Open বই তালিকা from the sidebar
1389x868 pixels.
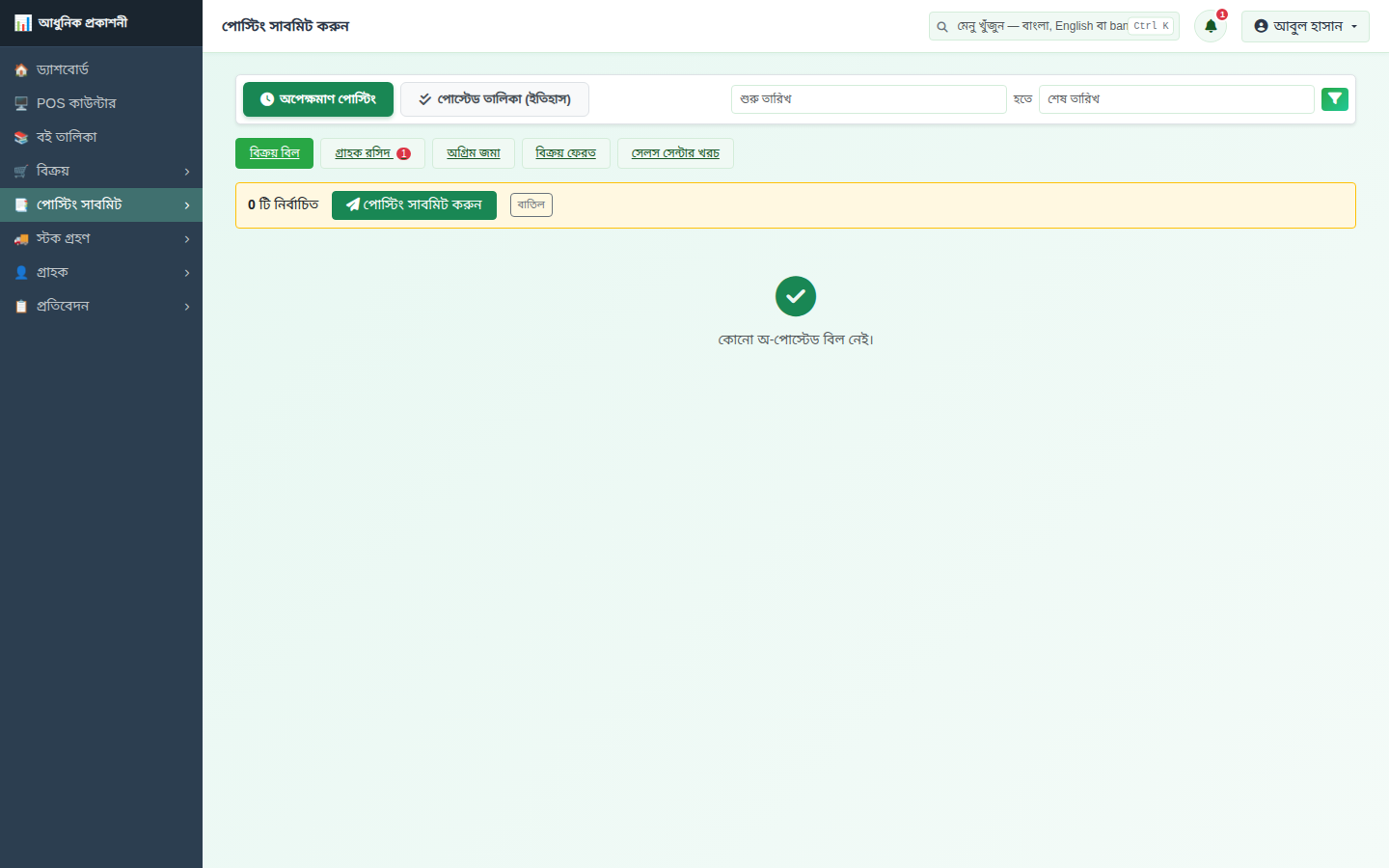coord(101,137)
